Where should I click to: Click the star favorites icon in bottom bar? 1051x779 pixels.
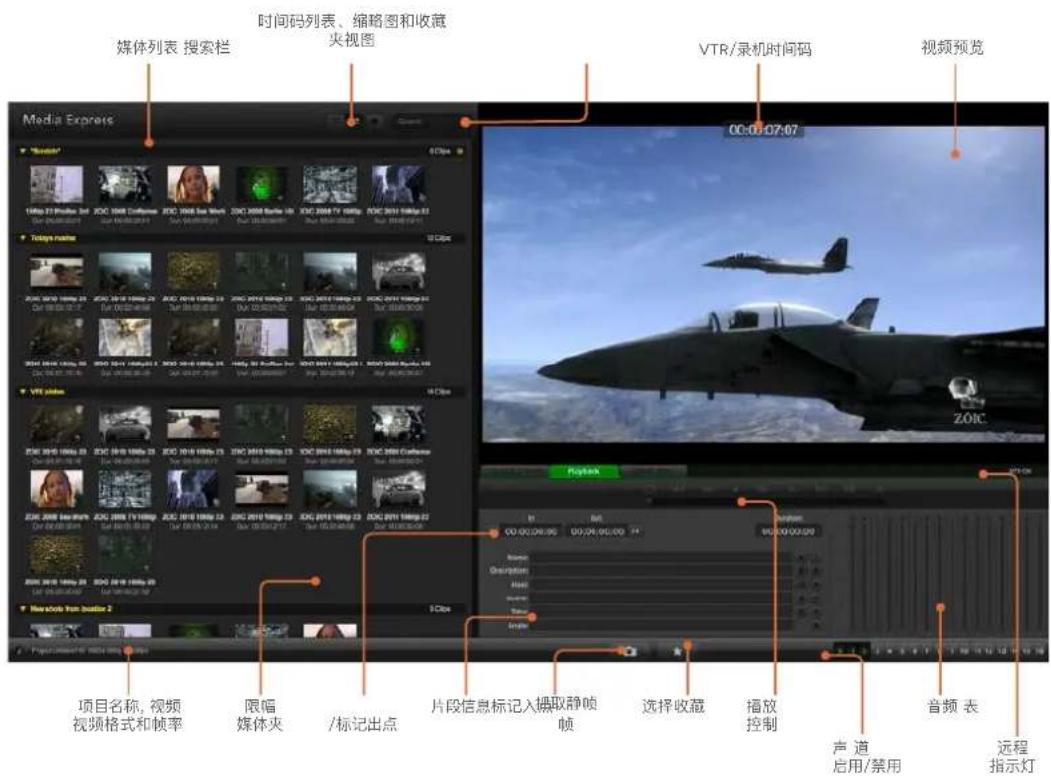677,651
